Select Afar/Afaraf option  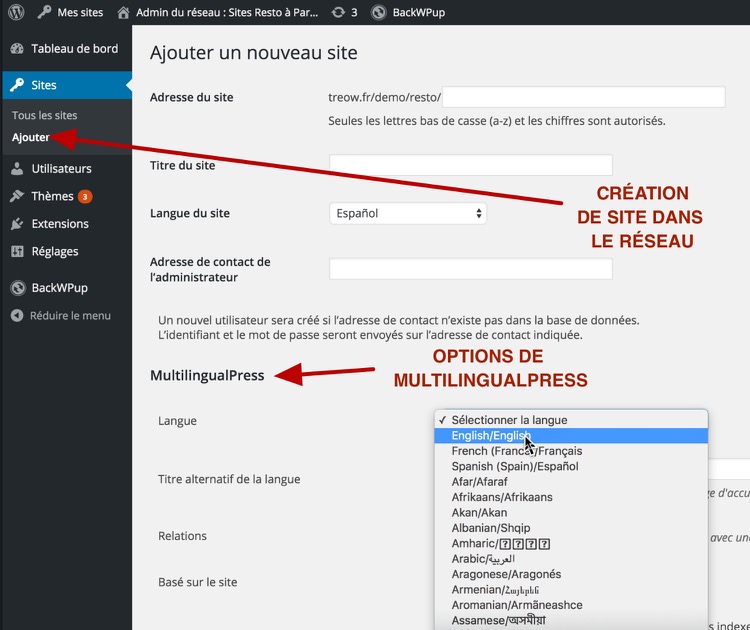pos(571,482)
